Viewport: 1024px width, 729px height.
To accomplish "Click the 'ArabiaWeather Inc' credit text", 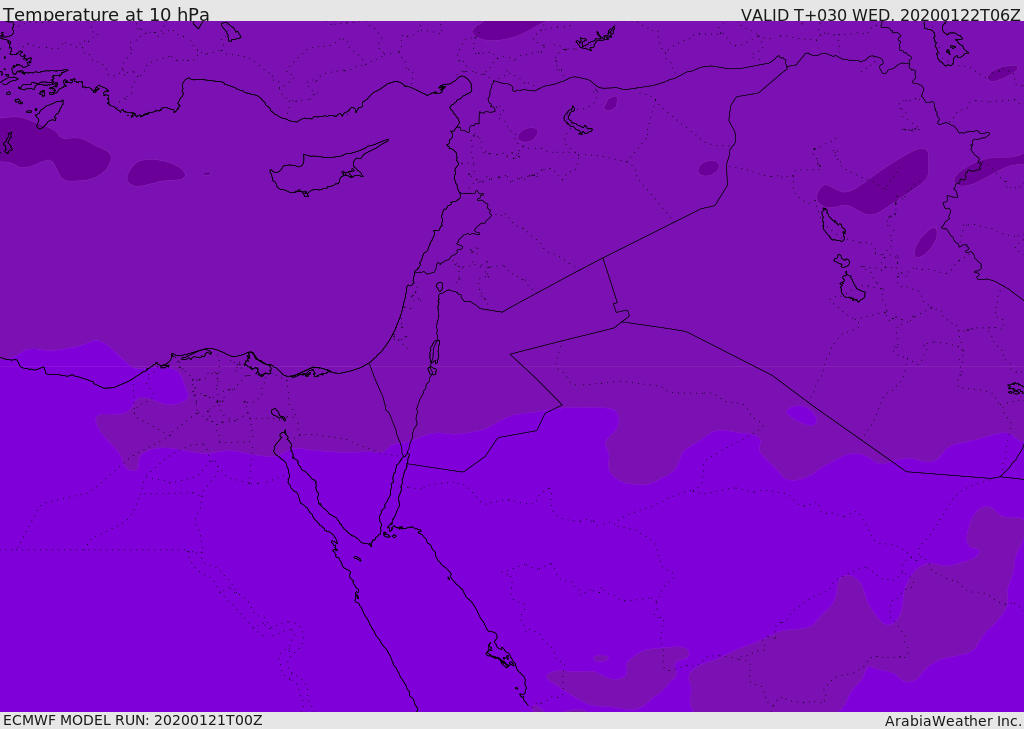I will pyautogui.click(x=952, y=721).
